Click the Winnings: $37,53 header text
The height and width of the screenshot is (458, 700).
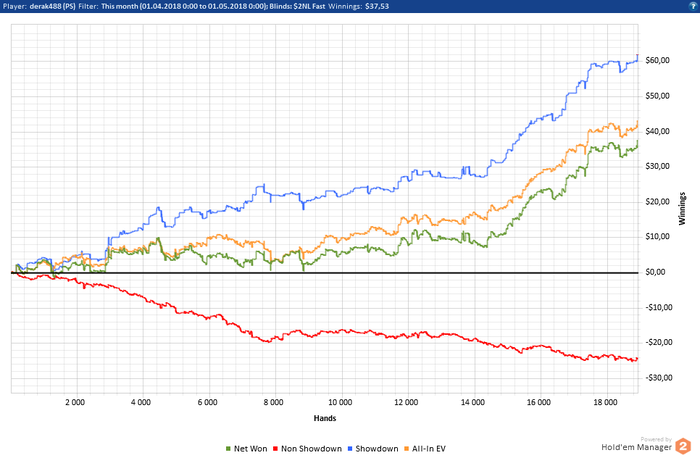358,6
